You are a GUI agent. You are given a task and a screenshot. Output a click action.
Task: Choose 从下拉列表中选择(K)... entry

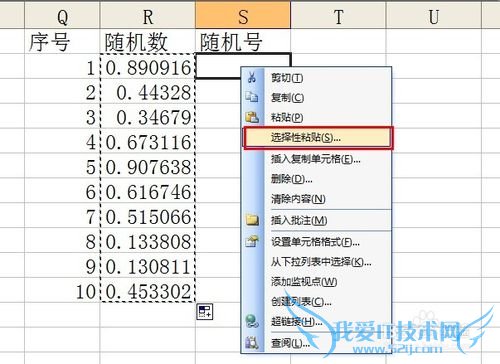pos(317,262)
